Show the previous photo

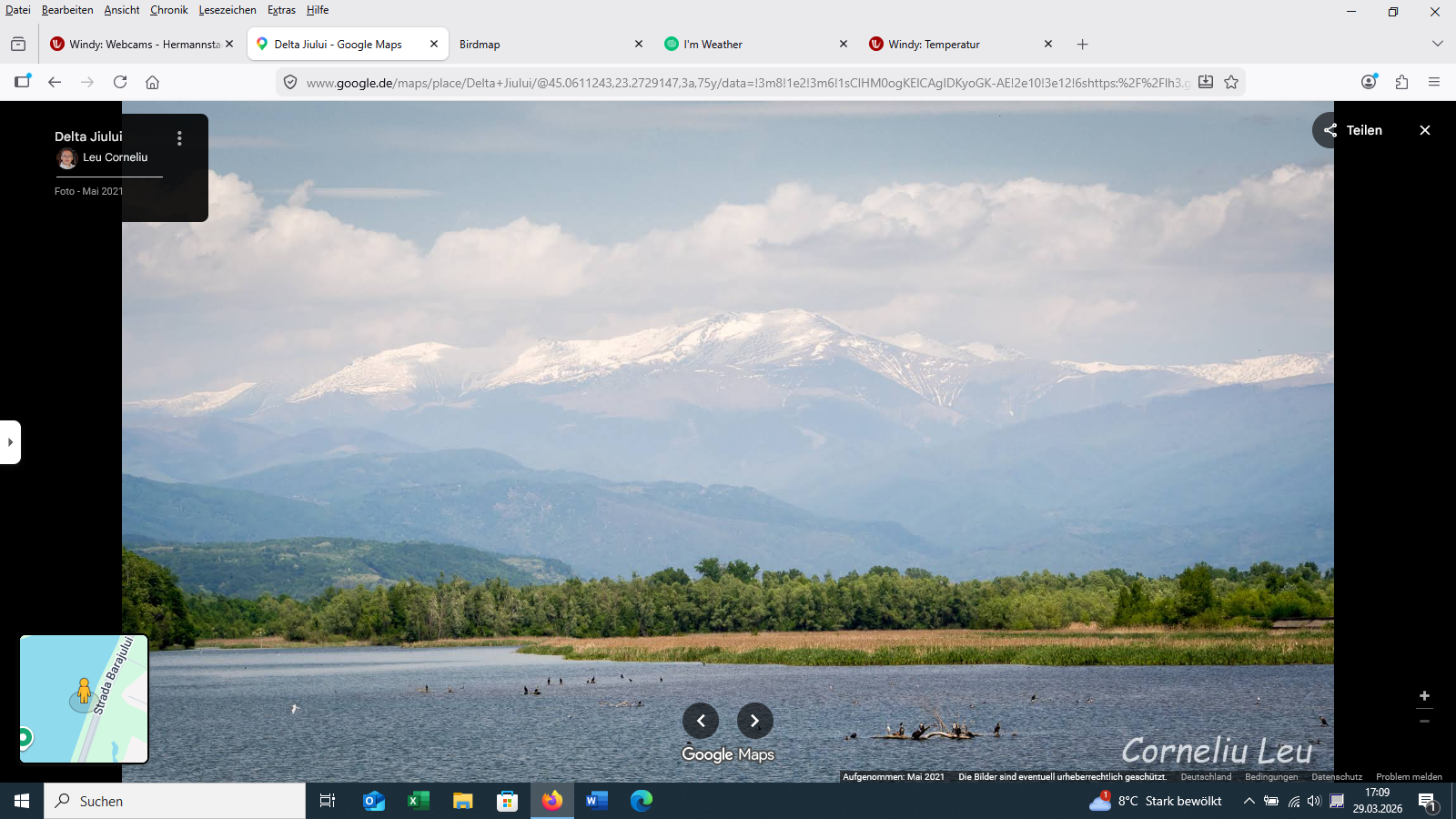(x=701, y=721)
